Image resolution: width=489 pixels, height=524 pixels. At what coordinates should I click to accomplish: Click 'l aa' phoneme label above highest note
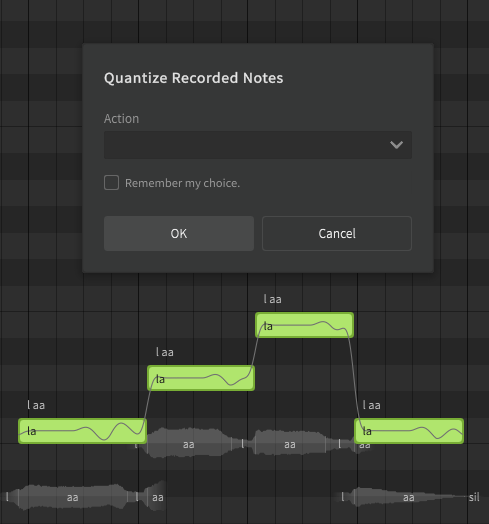coord(272,299)
